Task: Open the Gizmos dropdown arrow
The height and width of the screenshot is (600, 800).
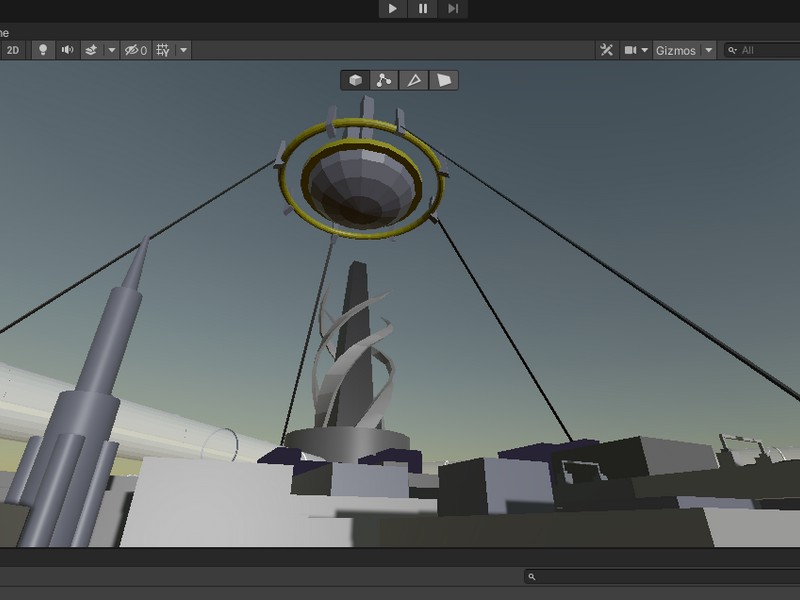Action: coord(708,49)
